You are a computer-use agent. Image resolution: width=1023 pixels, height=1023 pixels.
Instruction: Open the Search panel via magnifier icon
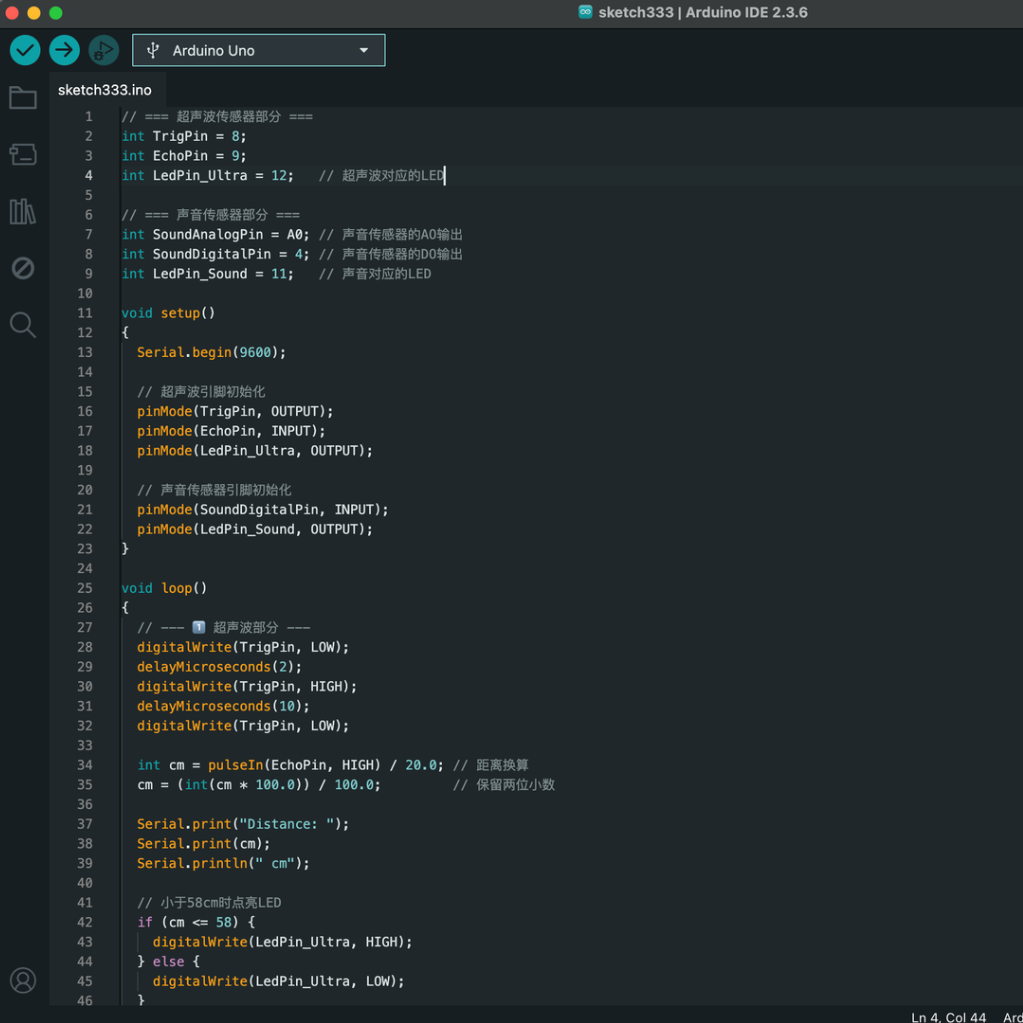coord(22,323)
